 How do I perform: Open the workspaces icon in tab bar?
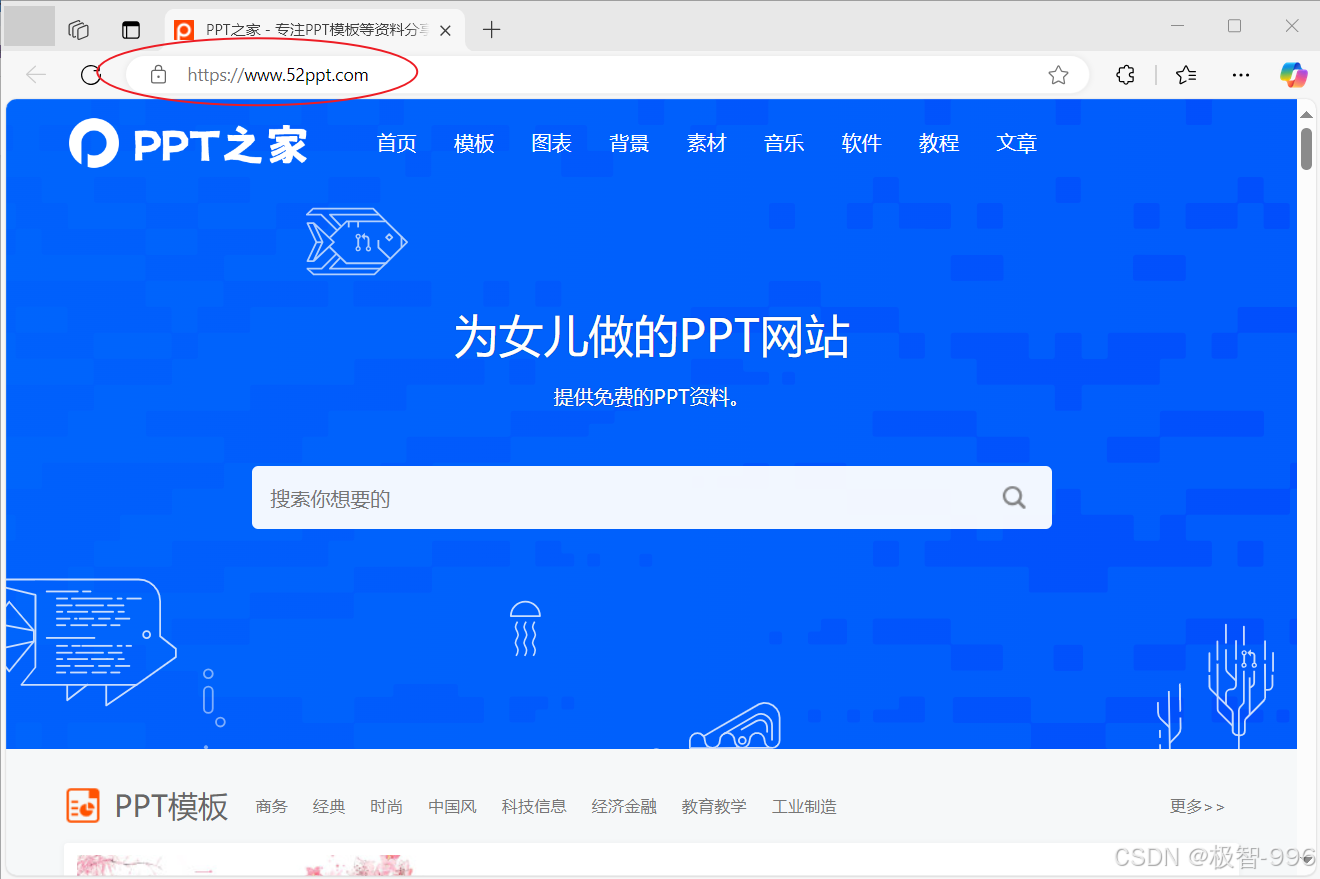tap(79, 30)
